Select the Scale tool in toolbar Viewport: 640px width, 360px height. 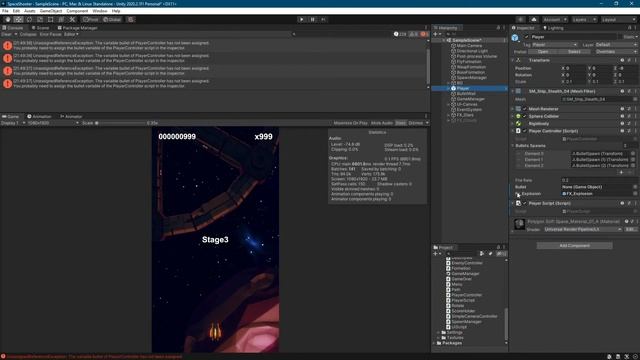(x=40, y=19)
